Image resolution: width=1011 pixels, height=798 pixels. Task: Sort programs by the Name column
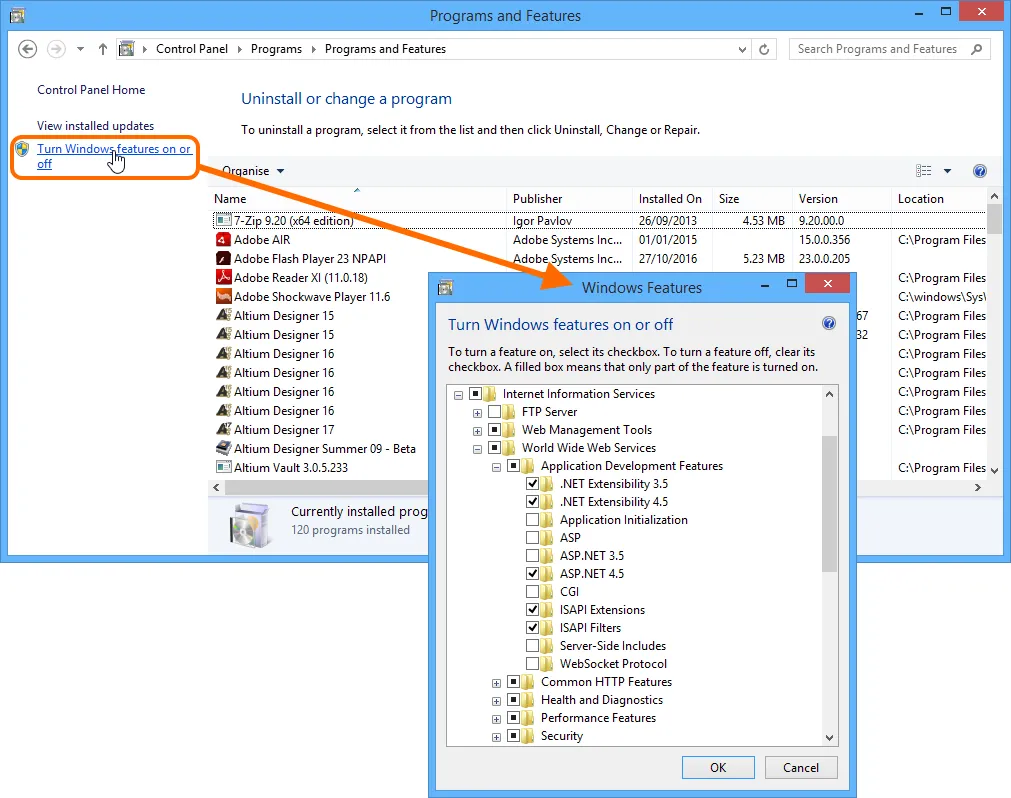[358, 199]
